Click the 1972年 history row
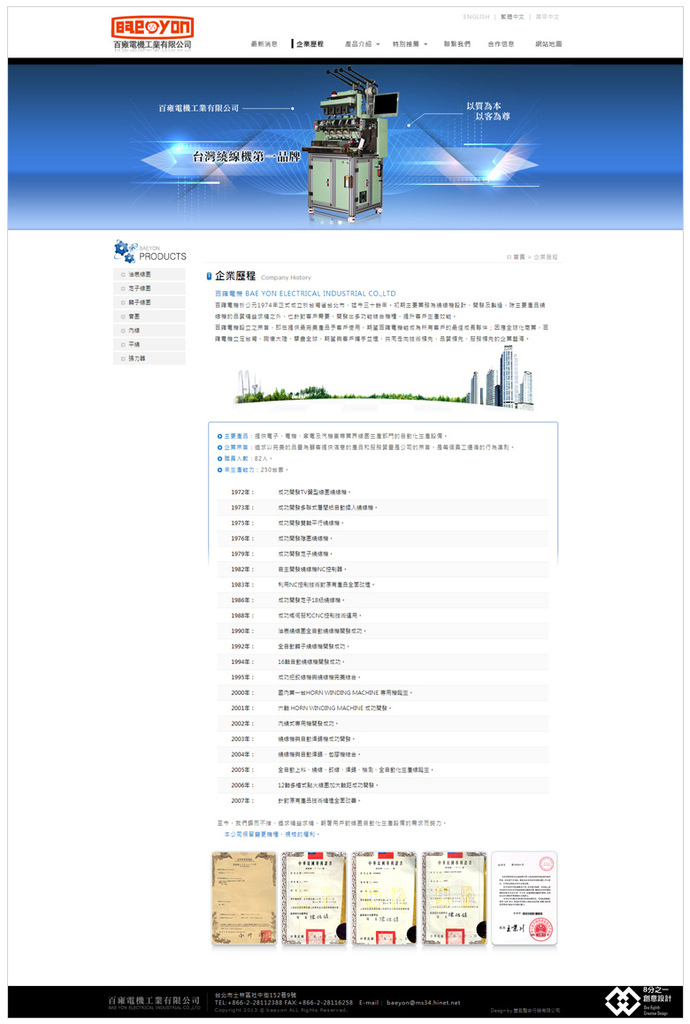The height and width of the screenshot is (1024, 690). tap(383, 492)
